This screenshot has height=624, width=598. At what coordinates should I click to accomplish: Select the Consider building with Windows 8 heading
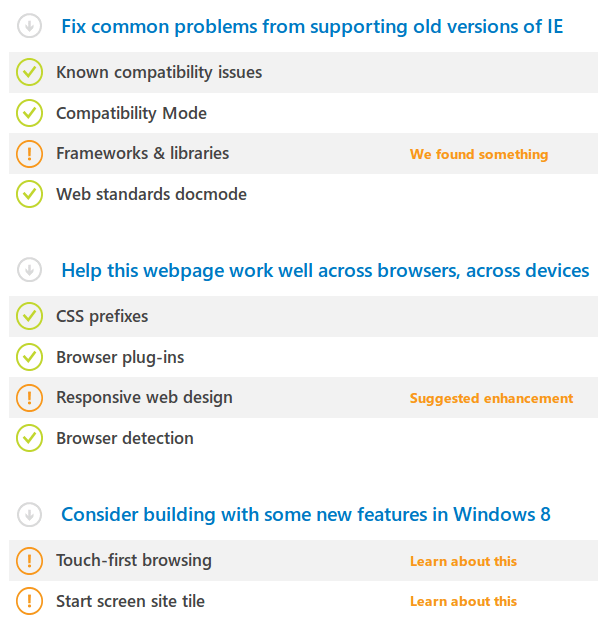click(306, 514)
